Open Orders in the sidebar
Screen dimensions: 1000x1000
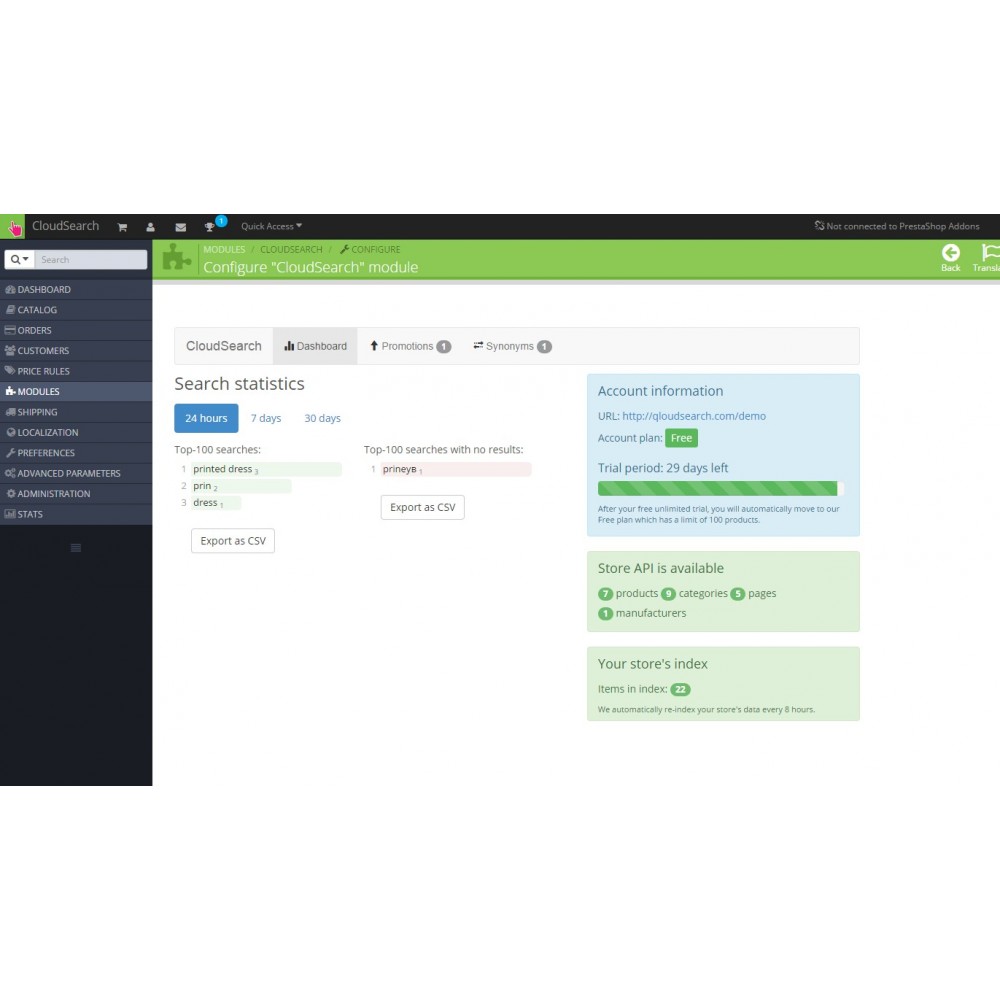76,330
